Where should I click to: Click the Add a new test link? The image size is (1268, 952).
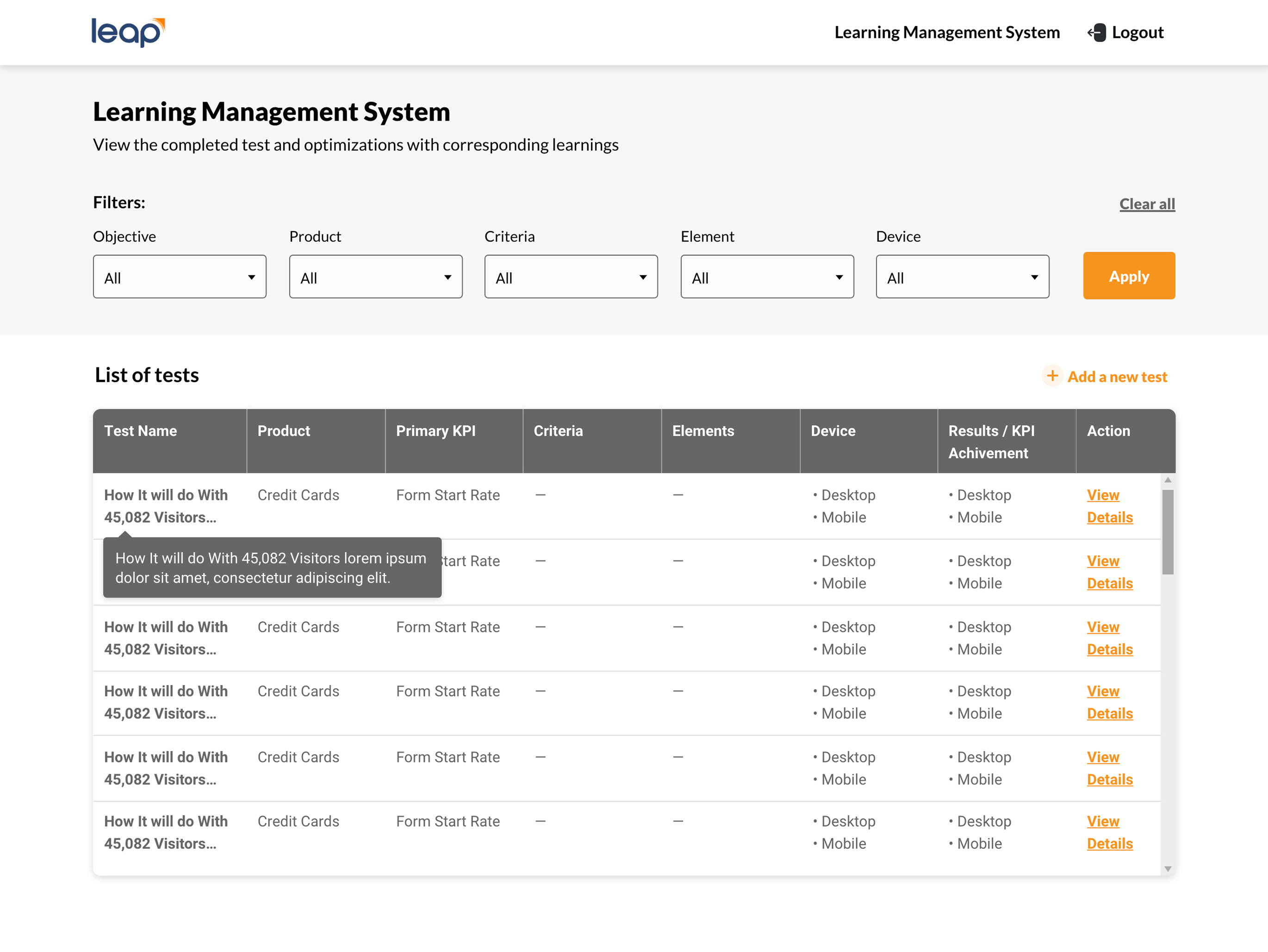click(x=1117, y=377)
